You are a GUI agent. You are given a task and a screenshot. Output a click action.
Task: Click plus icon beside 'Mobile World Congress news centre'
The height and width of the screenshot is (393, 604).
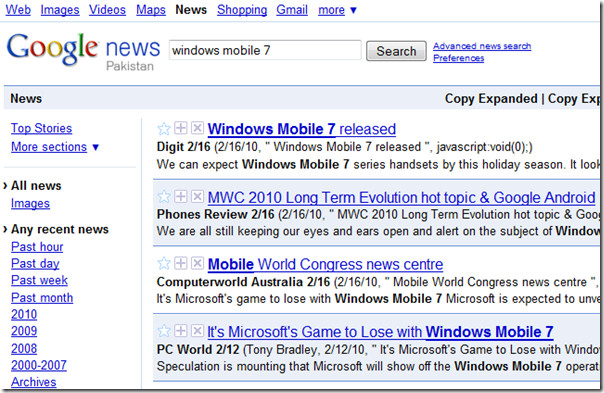click(x=181, y=263)
